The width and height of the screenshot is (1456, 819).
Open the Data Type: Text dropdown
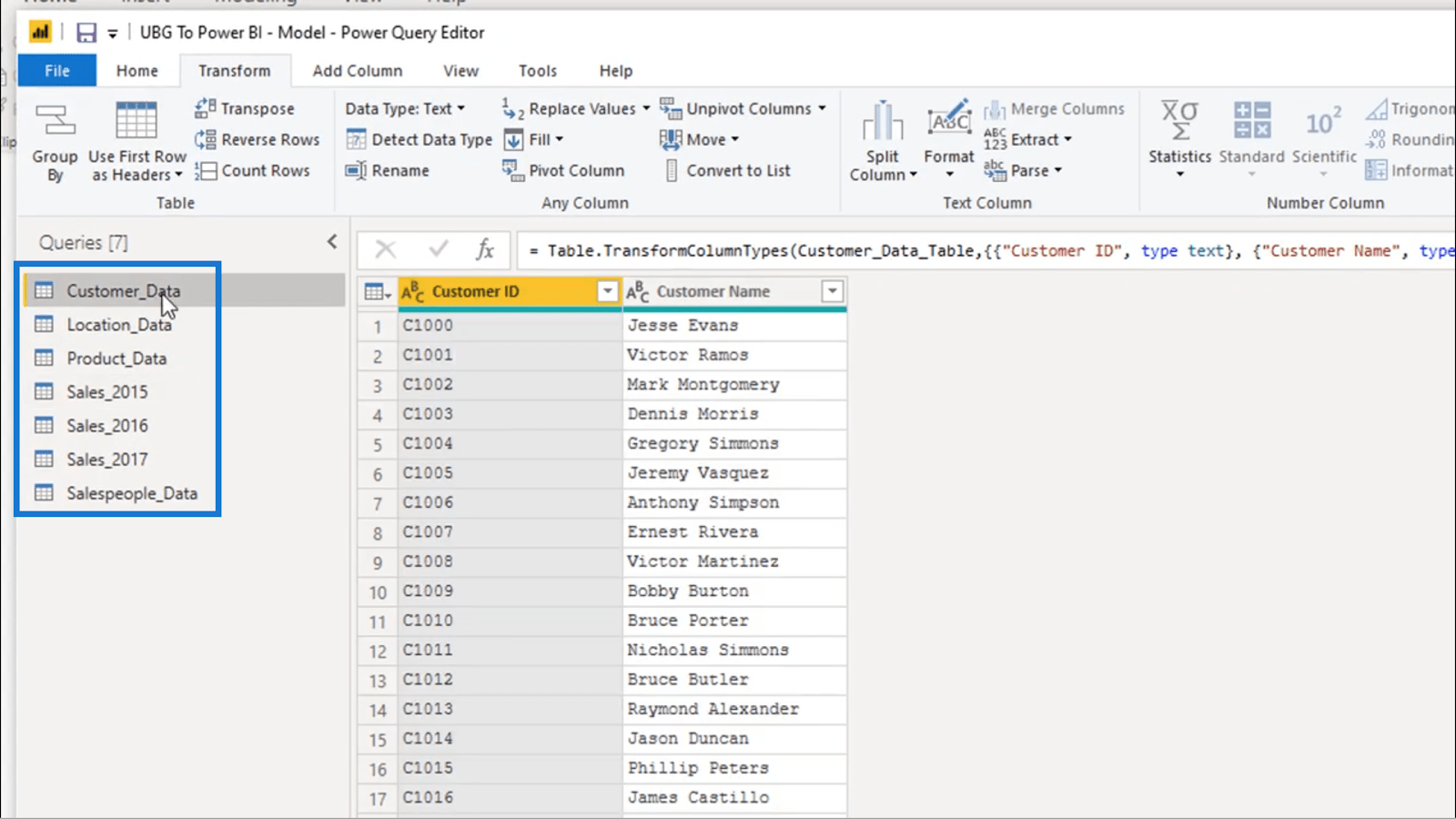[405, 108]
